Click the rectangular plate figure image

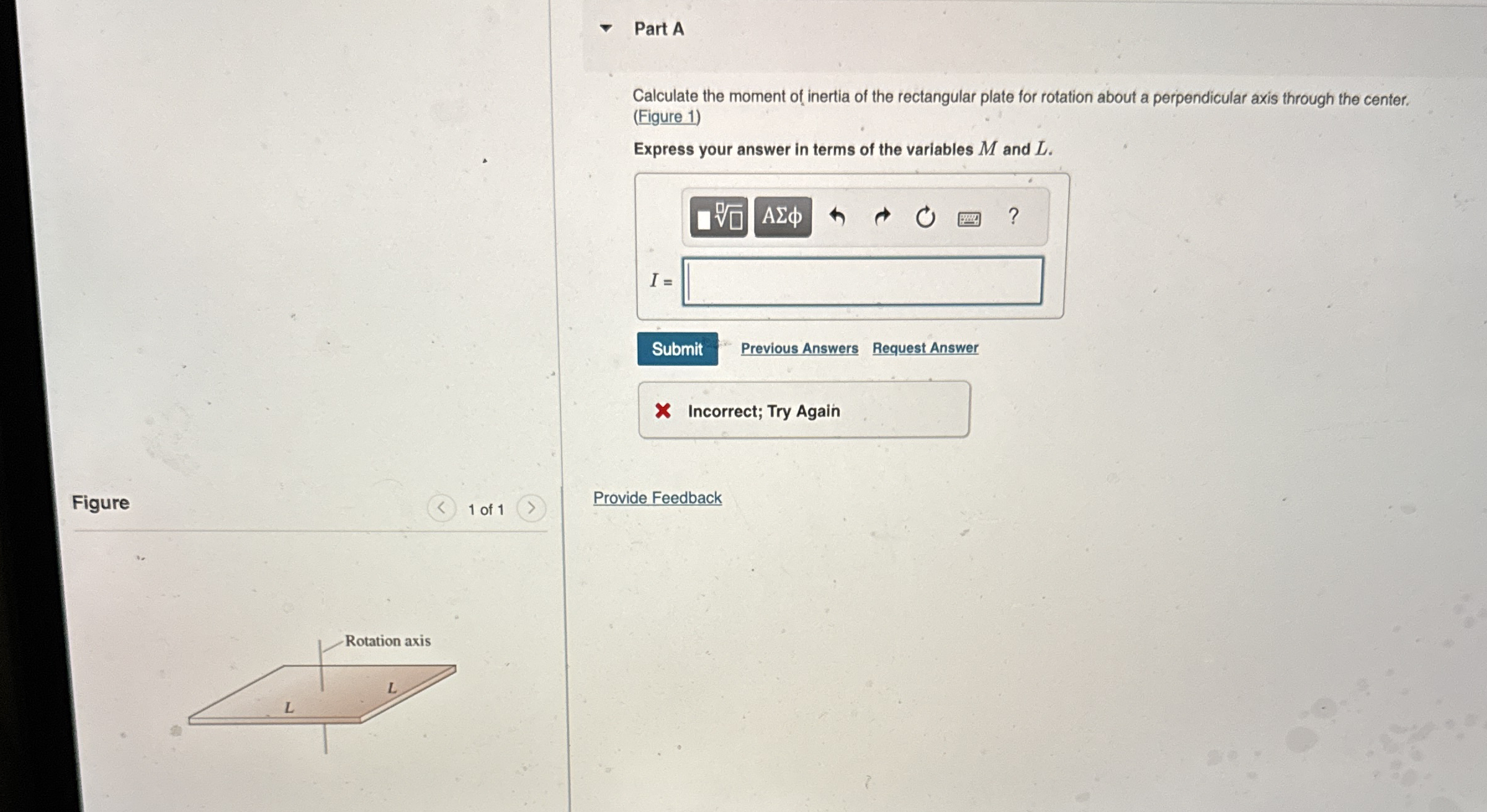point(322,694)
